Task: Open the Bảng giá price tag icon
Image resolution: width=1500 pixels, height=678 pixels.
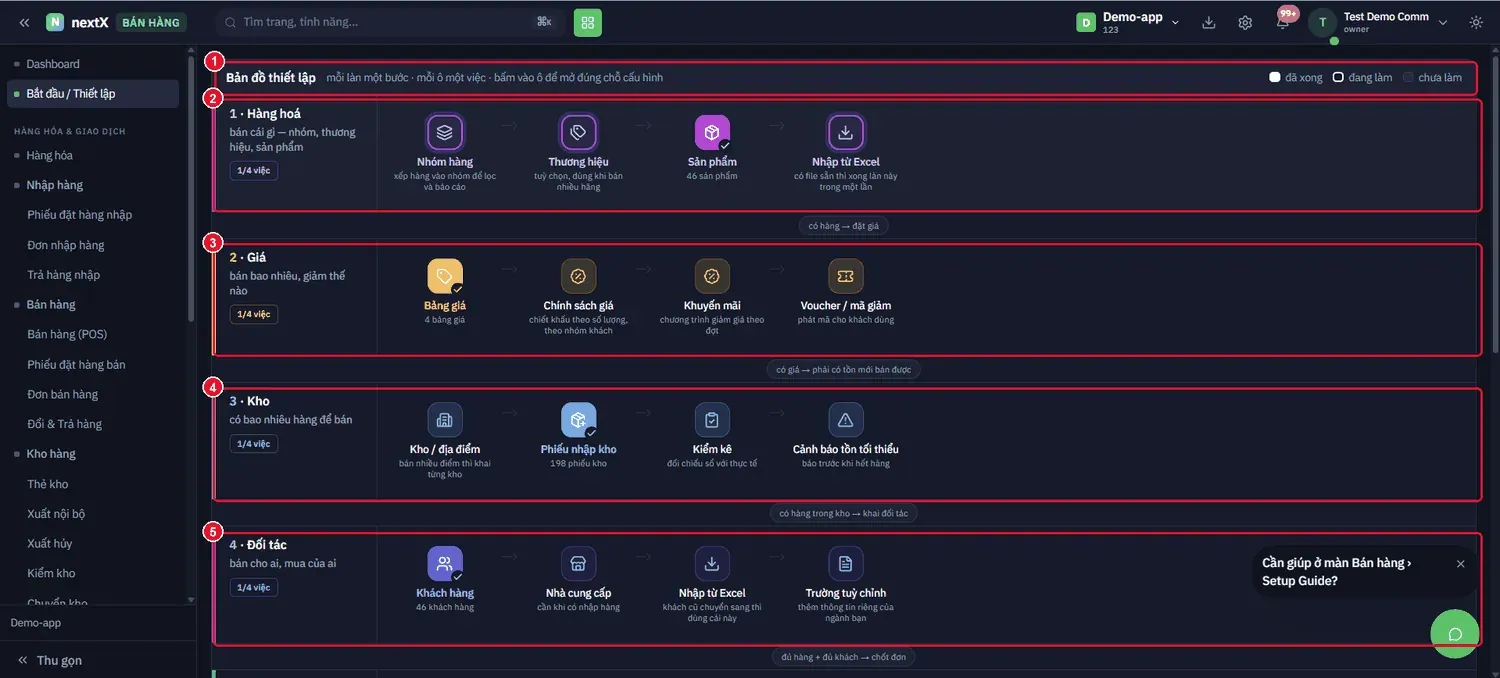Action: click(445, 276)
